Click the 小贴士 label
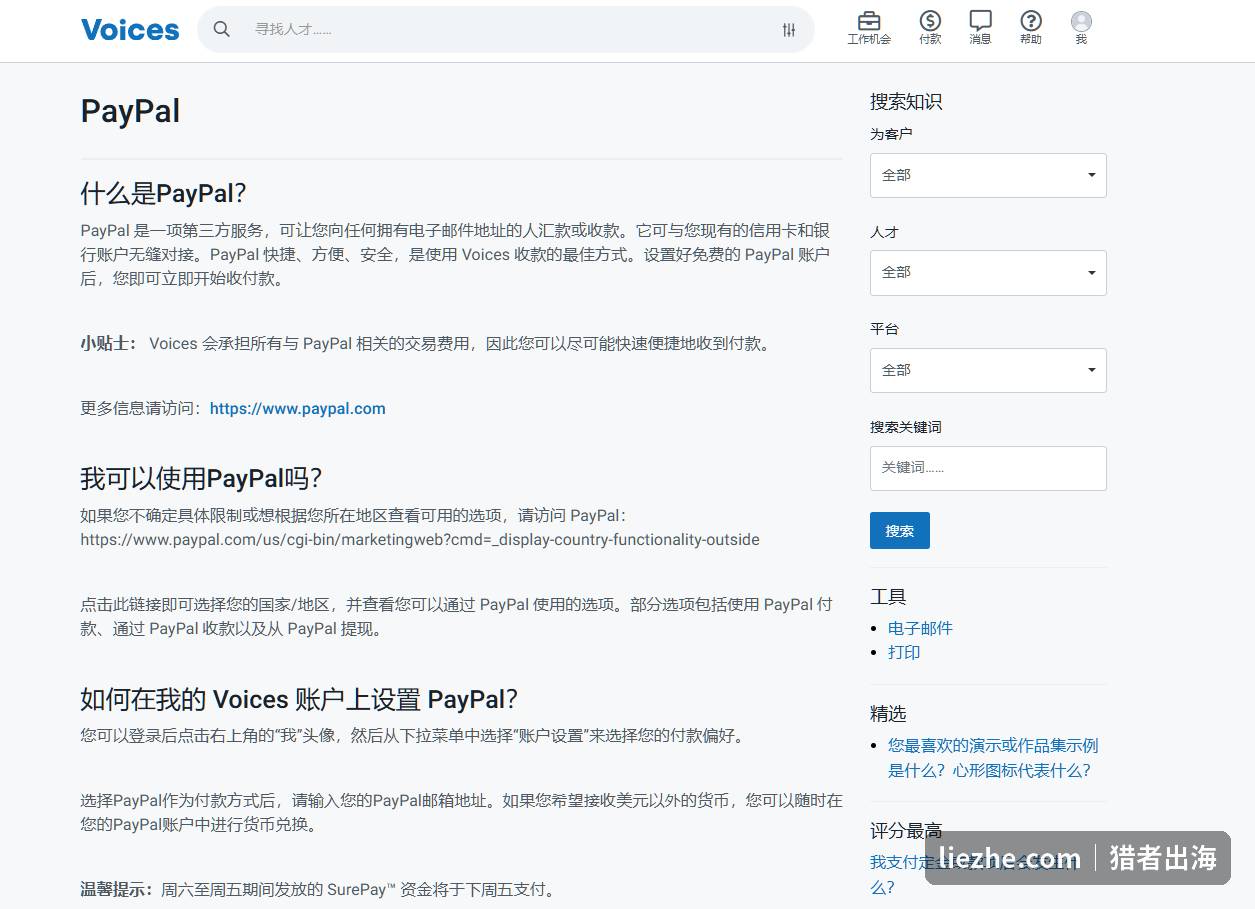 pos(108,343)
